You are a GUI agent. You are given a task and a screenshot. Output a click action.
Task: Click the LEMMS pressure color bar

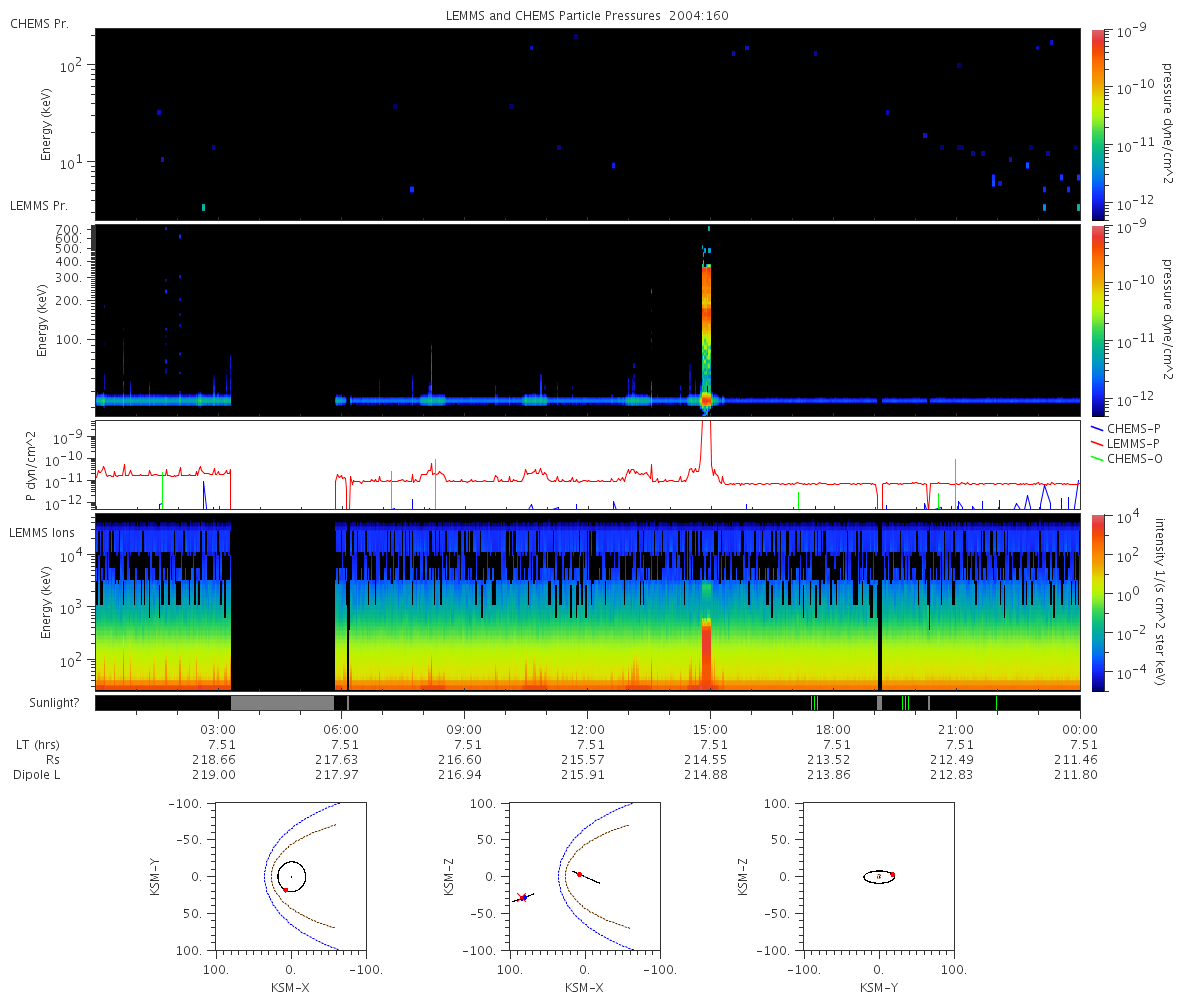(x=1097, y=320)
